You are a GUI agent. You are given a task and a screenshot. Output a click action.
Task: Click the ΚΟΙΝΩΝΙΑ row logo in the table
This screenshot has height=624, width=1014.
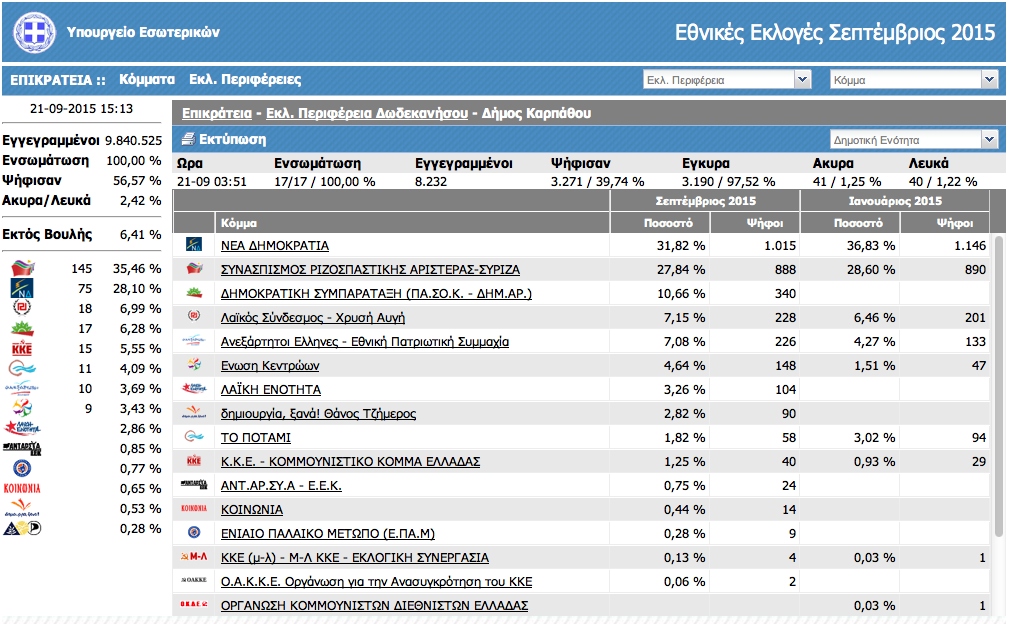point(194,508)
